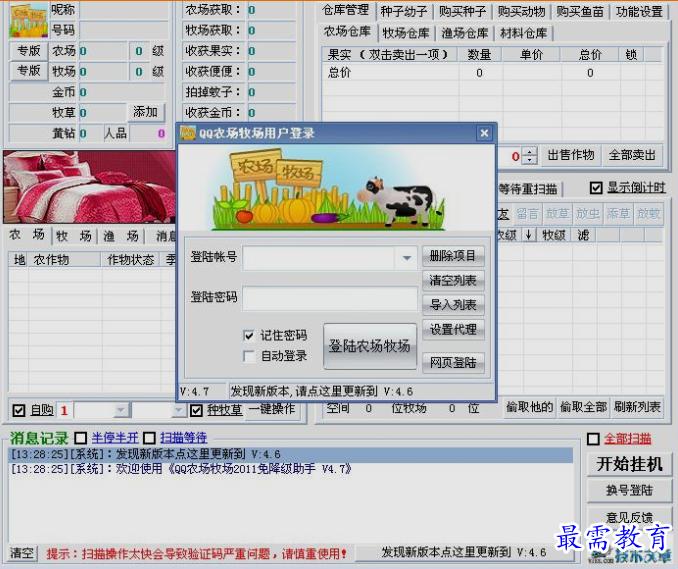Click the bottom status bar 发现新版本 update link
The image size is (678, 569).
click(x=464, y=552)
